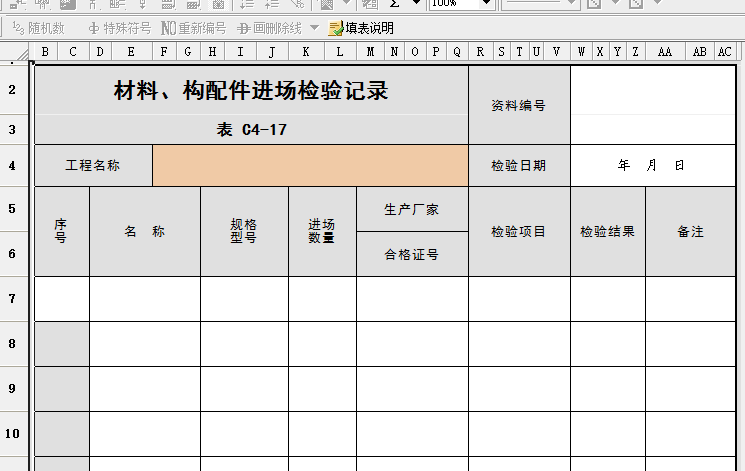Click the 年 月 日 date cell

click(652, 166)
